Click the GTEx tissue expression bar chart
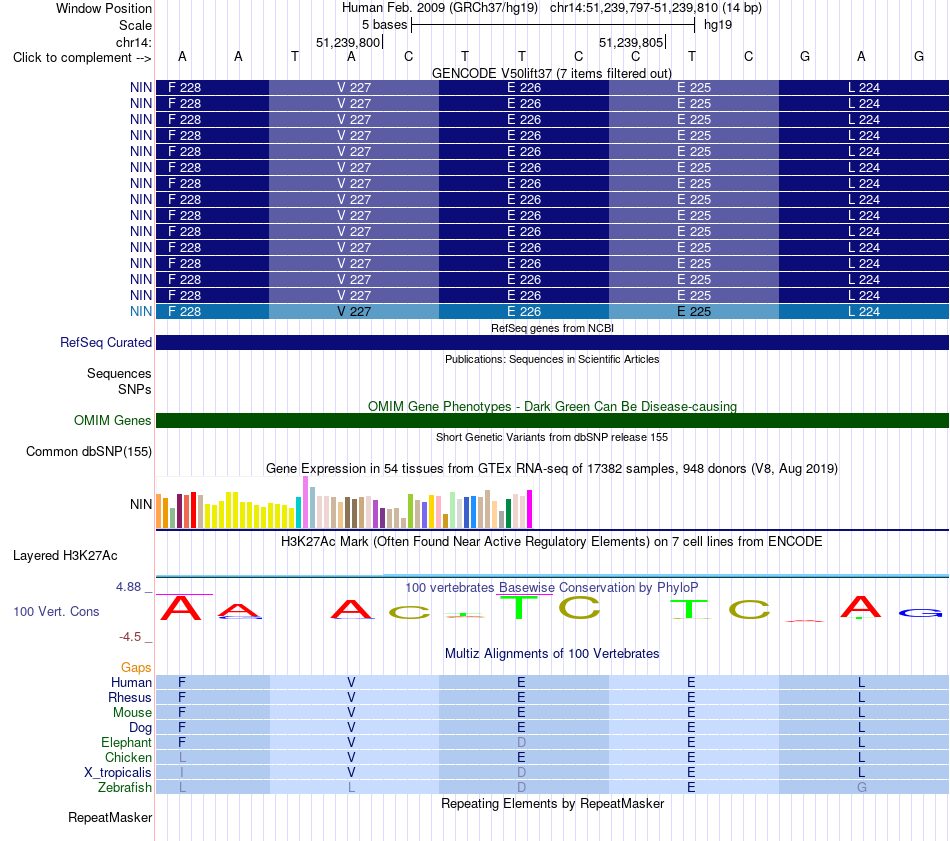The image size is (950, 841). point(344,502)
